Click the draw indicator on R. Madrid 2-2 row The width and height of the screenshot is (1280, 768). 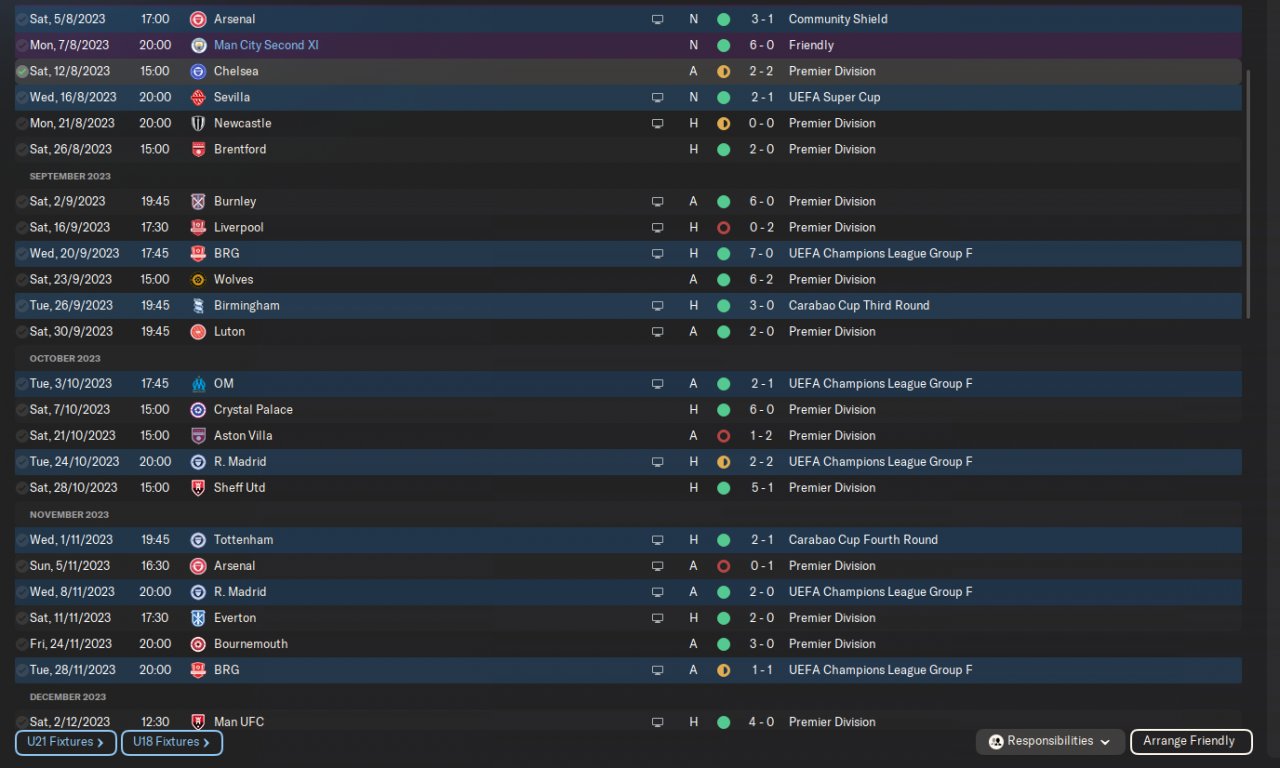tap(723, 461)
